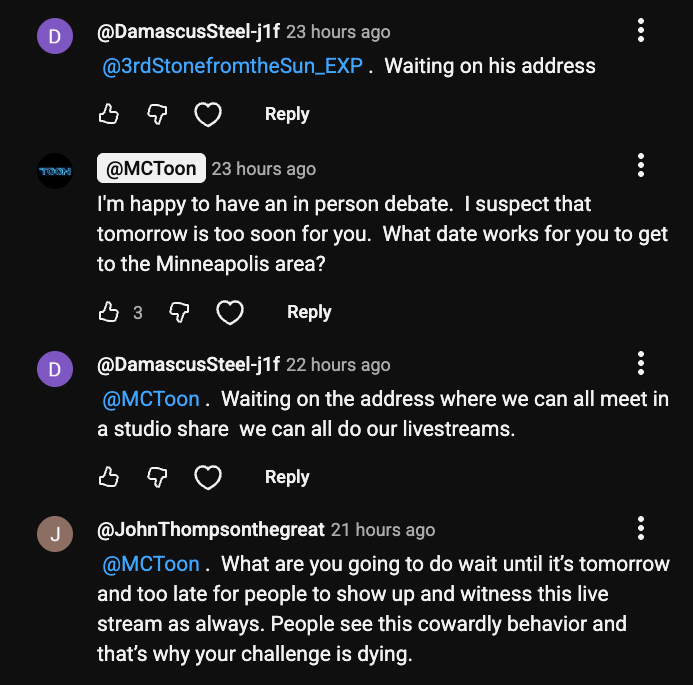Like DamascusSteel's 'Waiting on his address' comment

tap(109, 115)
